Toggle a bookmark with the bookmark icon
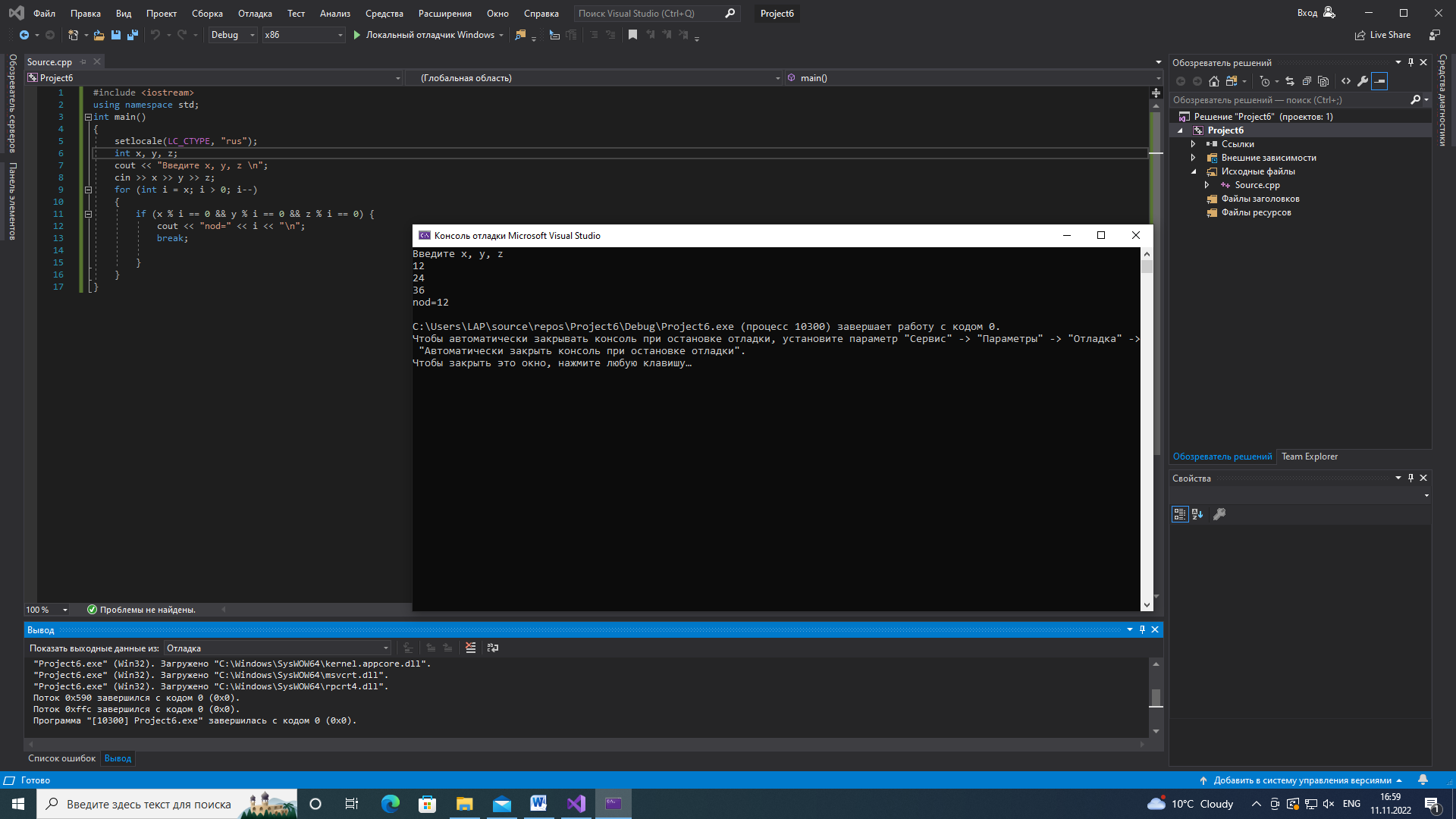1456x819 pixels. [x=632, y=35]
